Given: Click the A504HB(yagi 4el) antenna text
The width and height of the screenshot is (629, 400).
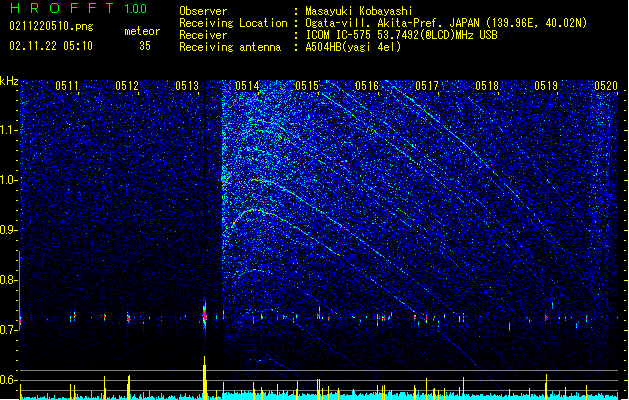Looking at the screenshot, I should (x=353, y=47).
